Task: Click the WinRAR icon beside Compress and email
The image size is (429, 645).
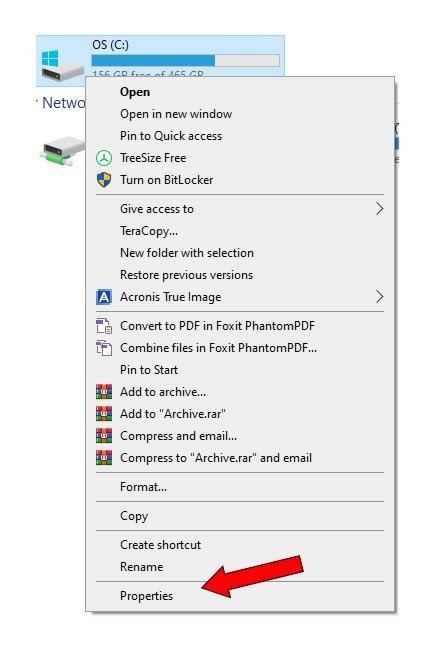Action: (x=104, y=436)
